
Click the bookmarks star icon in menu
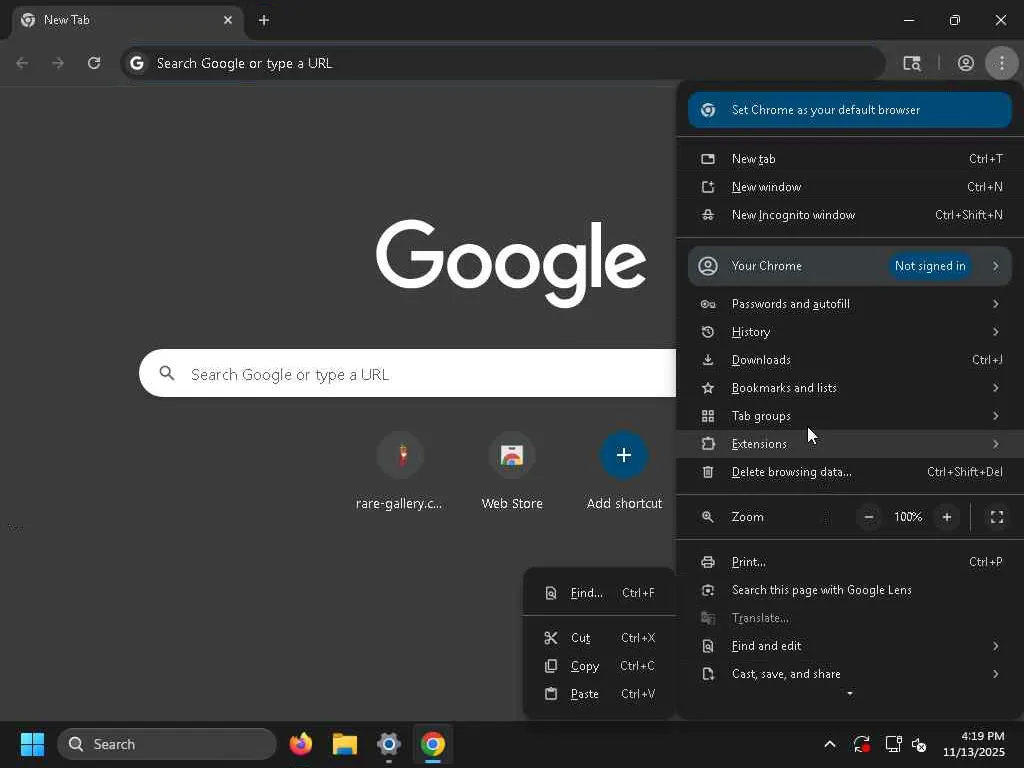point(708,388)
